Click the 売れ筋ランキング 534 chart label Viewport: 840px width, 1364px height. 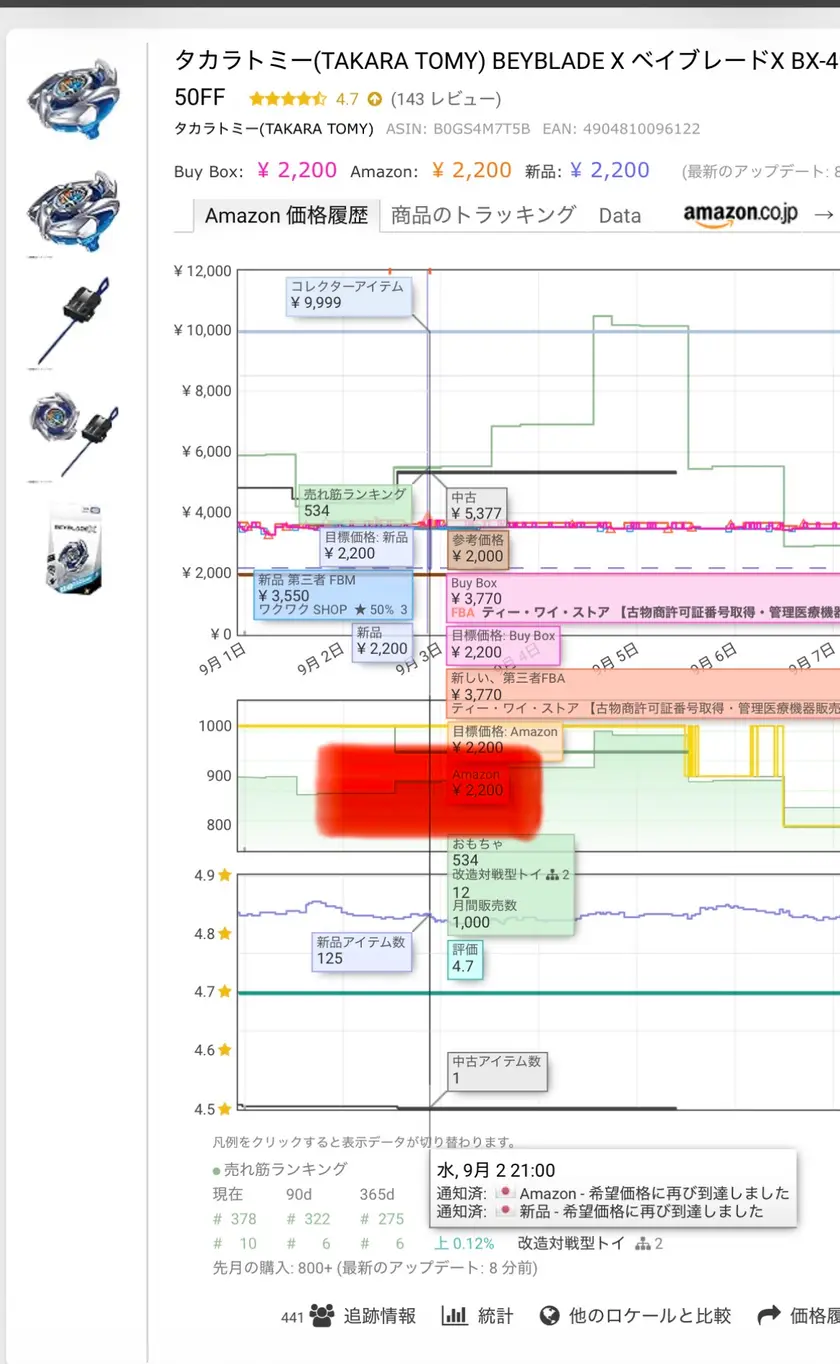[355, 503]
